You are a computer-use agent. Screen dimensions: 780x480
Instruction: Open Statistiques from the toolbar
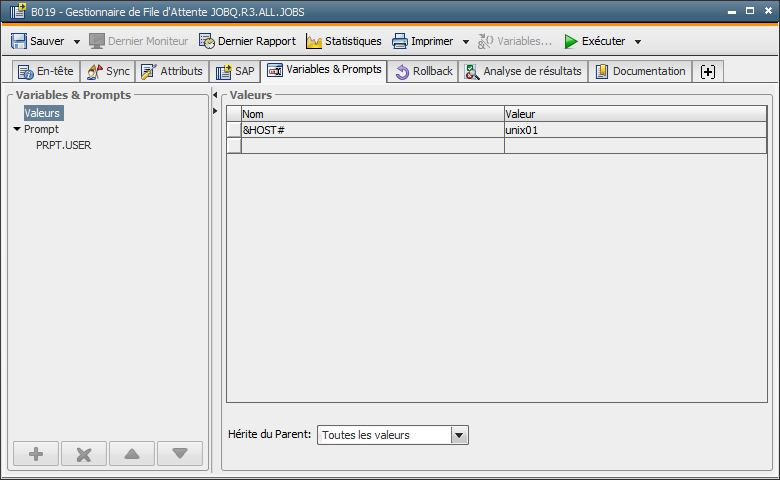click(x=343, y=41)
